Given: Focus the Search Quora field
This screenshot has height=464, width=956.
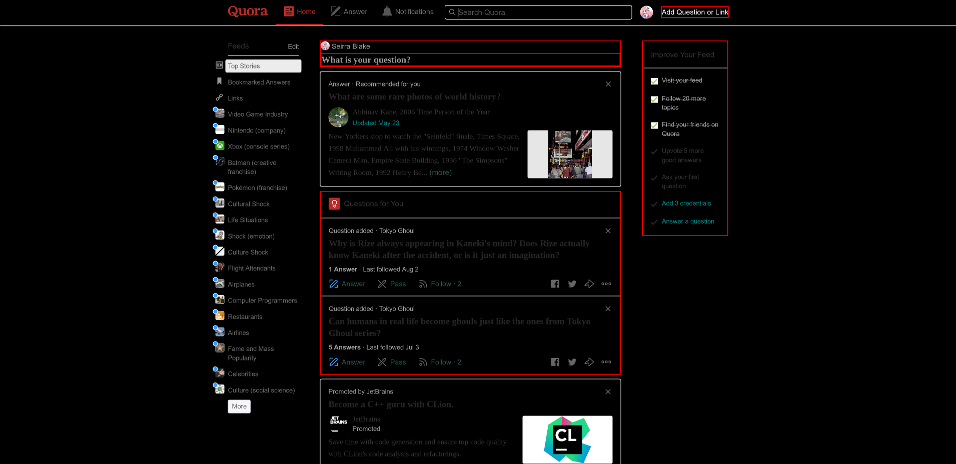Looking at the screenshot, I should pos(538,12).
